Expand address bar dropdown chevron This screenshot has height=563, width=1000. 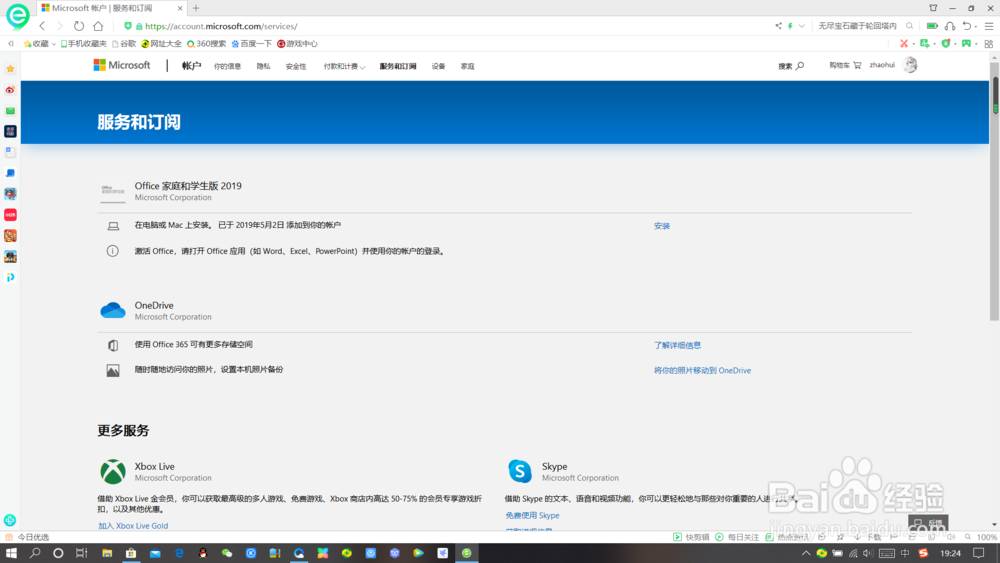click(x=802, y=26)
